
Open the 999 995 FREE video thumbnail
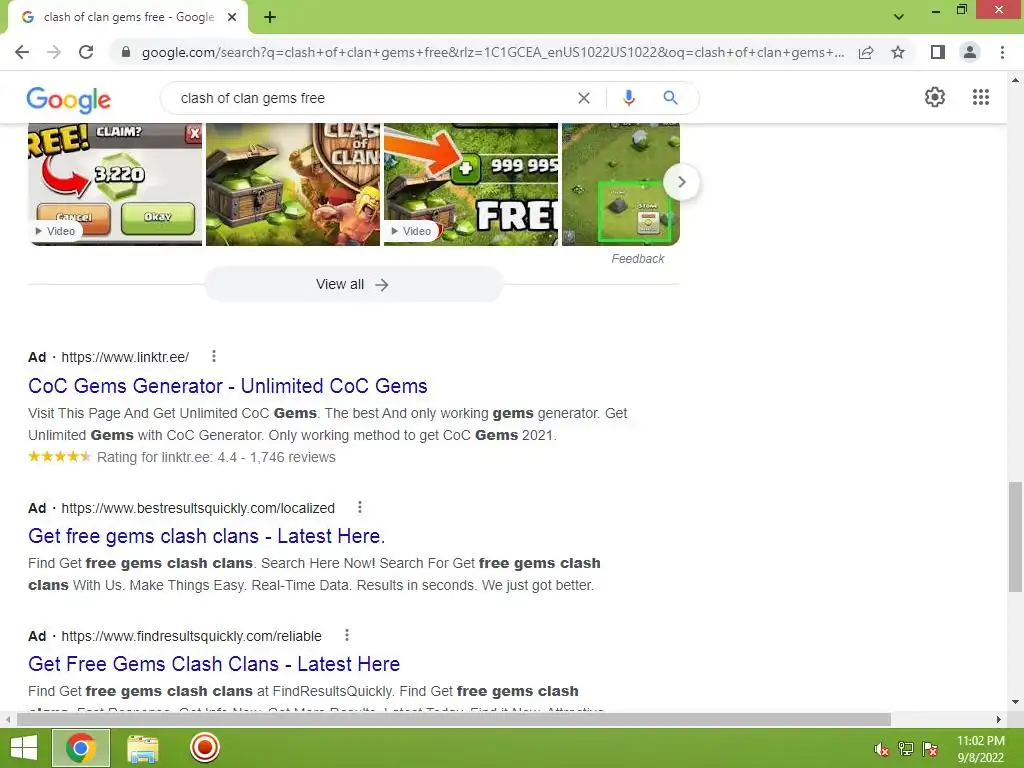click(471, 184)
